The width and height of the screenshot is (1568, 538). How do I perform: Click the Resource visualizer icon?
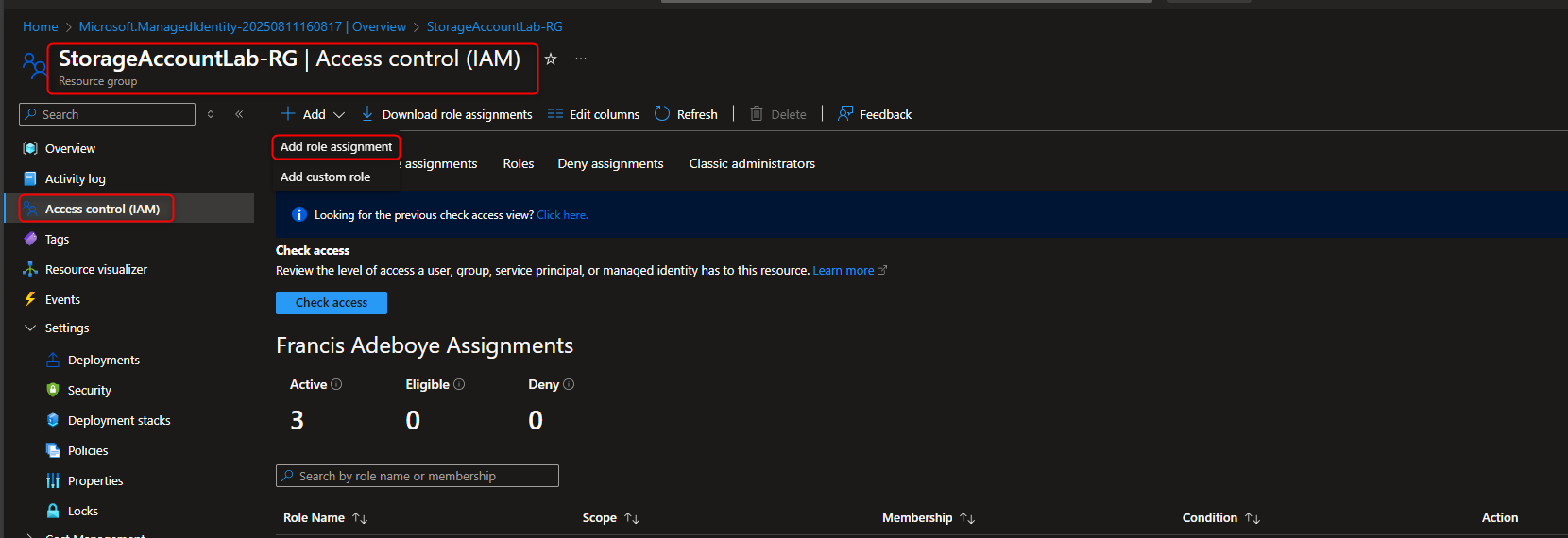pos(30,269)
